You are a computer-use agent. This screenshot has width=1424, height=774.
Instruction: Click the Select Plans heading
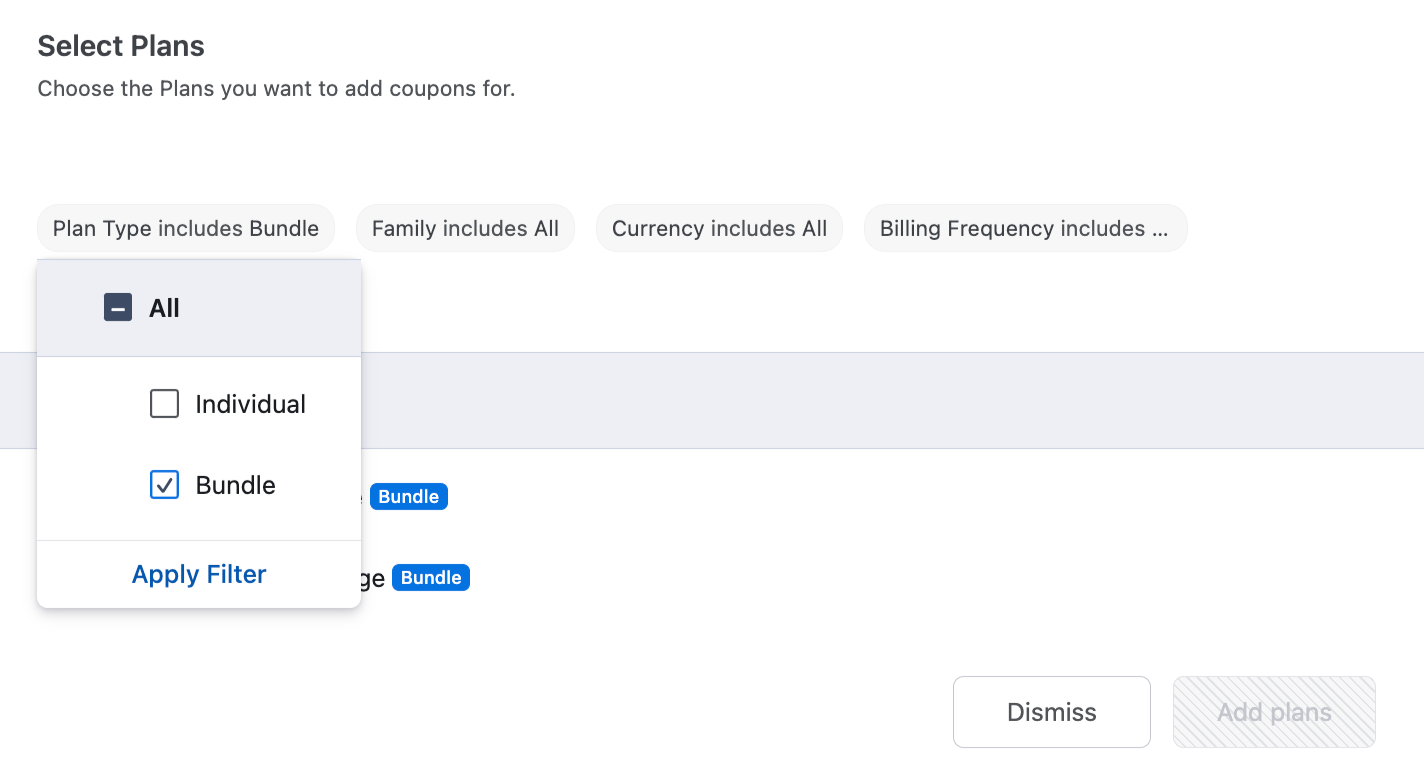[x=121, y=46]
